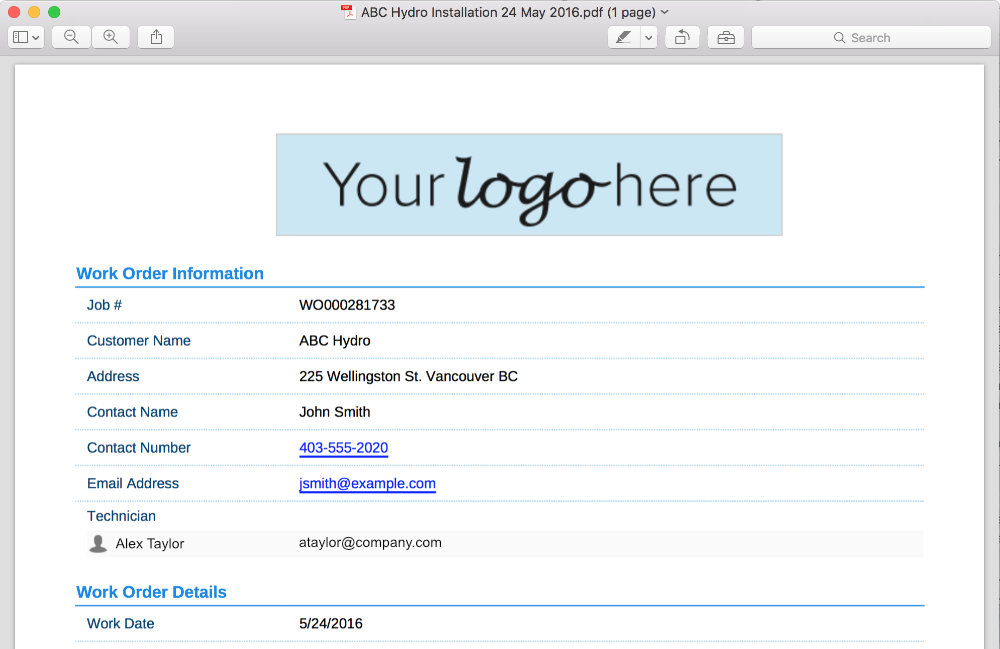Viewport: 1000px width, 649px height.
Task: Click the Work Date label
Action: 121,623
